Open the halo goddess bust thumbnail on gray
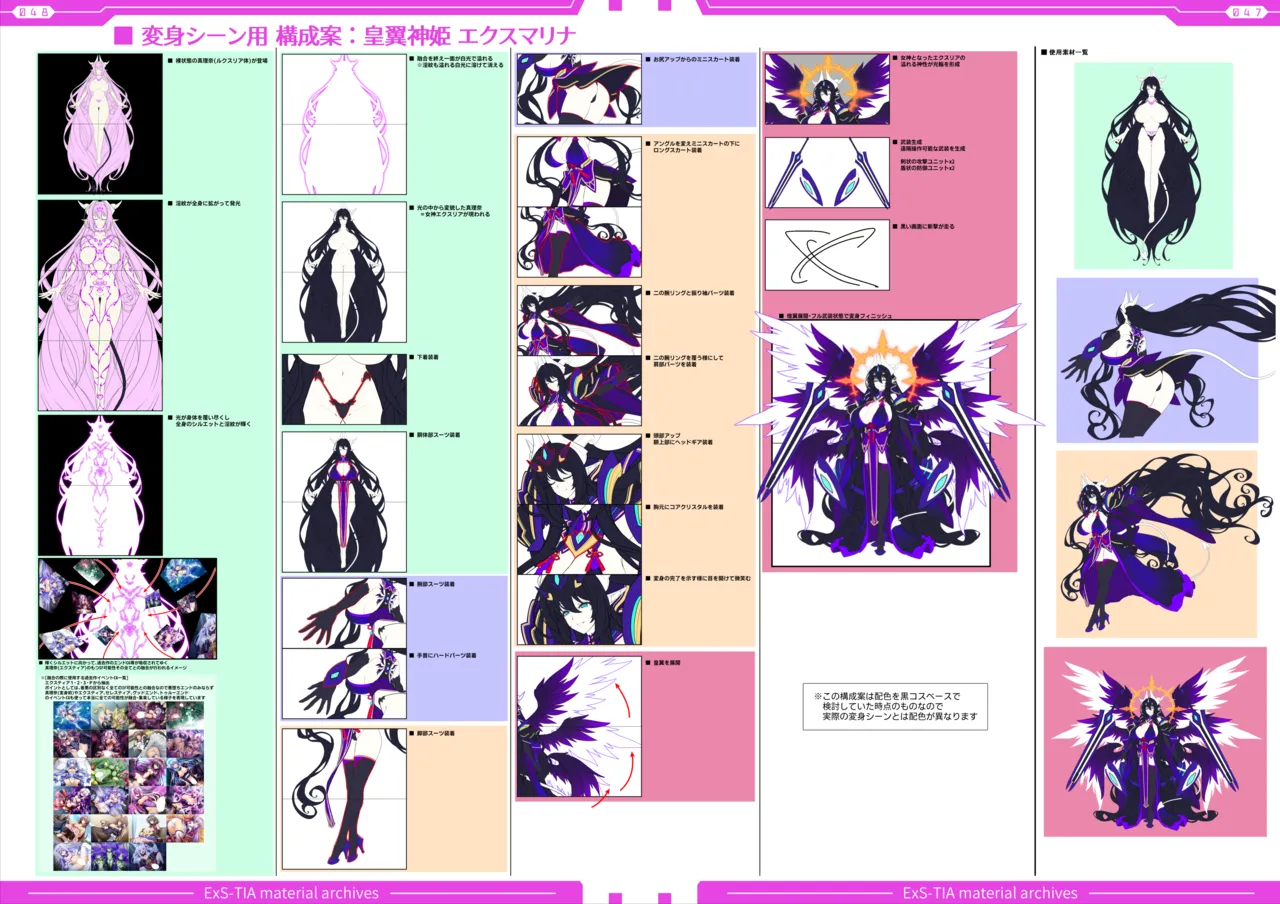 coord(827,89)
